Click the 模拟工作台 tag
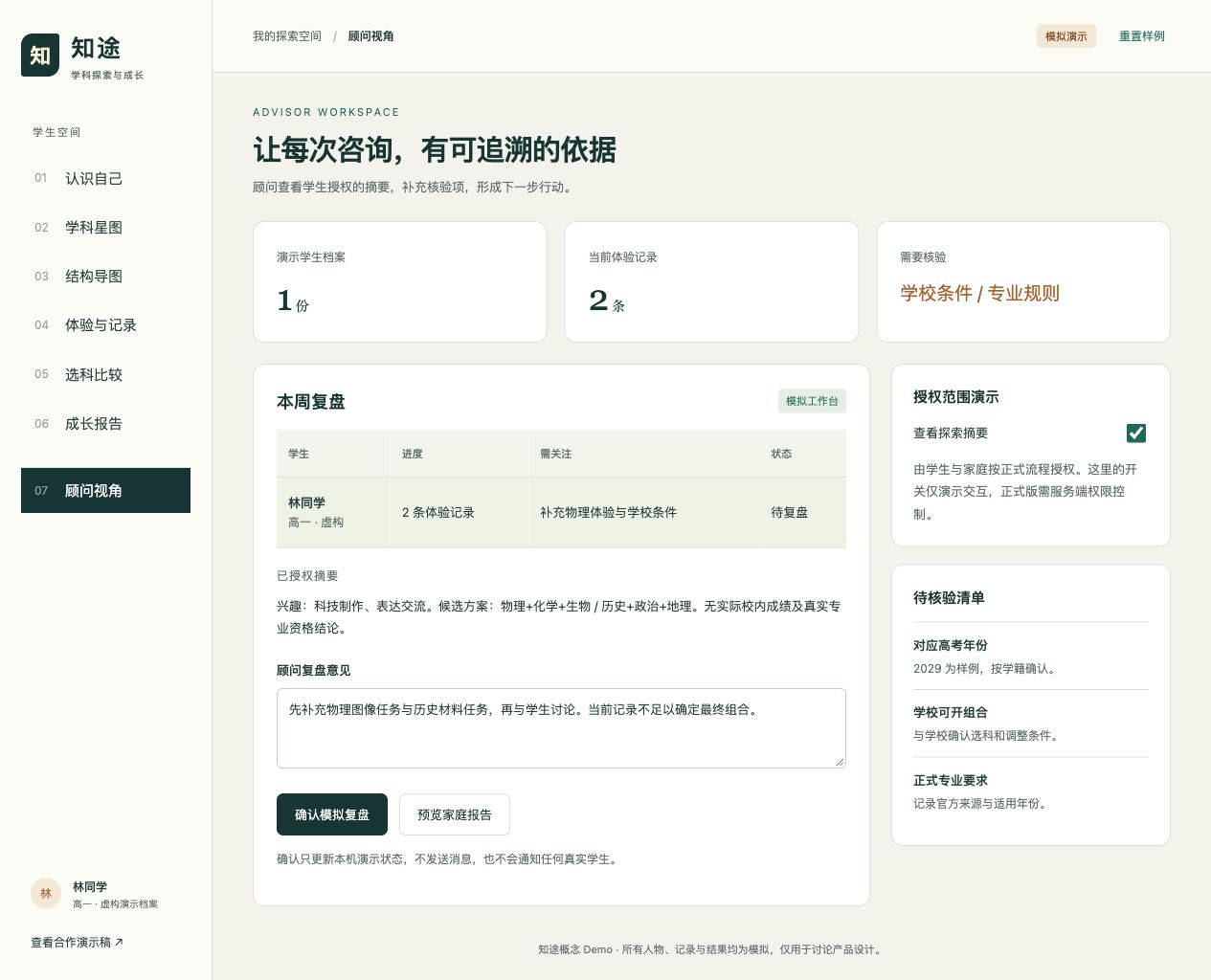Image resolution: width=1211 pixels, height=980 pixels. coord(812,401)
